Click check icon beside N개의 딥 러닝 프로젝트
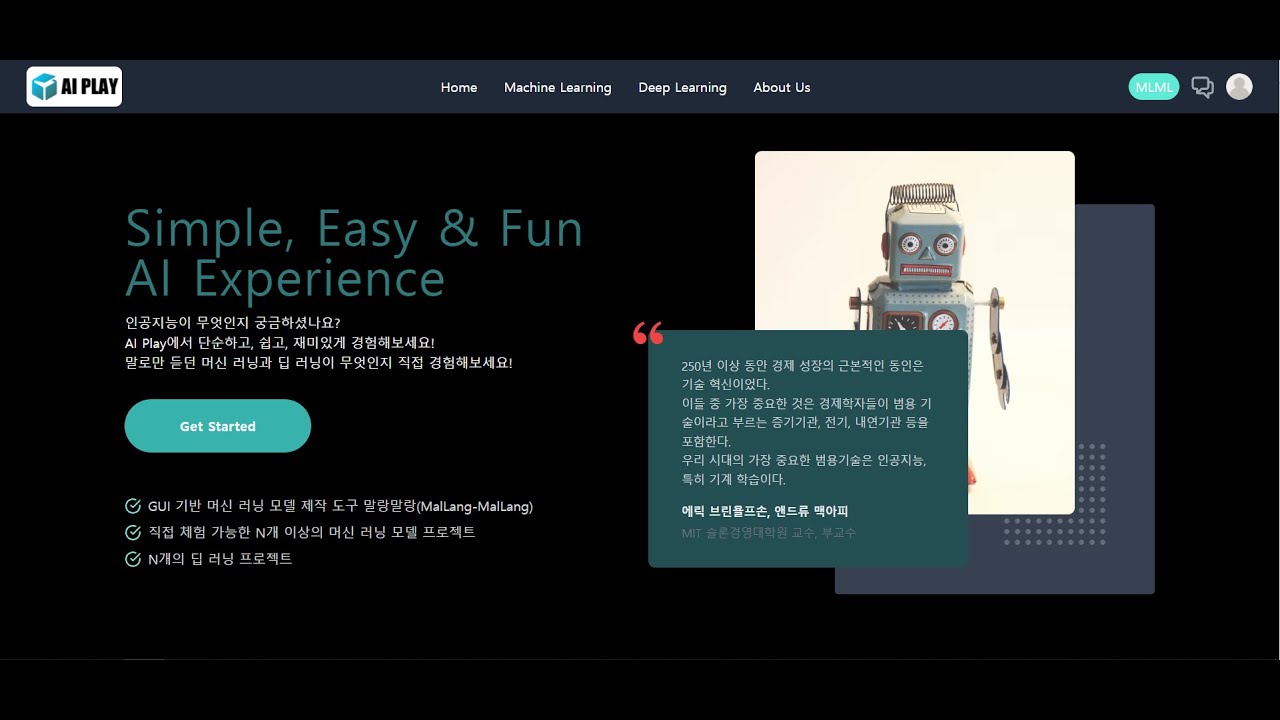This screenshot has width=1280, height=720. [x=133, y=559]
